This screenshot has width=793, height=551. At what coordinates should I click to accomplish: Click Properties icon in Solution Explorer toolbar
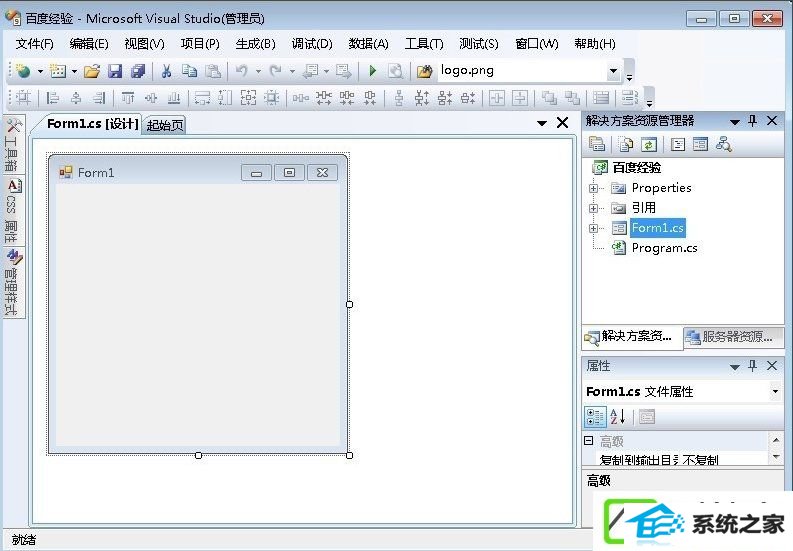click(x=597, y=145)
